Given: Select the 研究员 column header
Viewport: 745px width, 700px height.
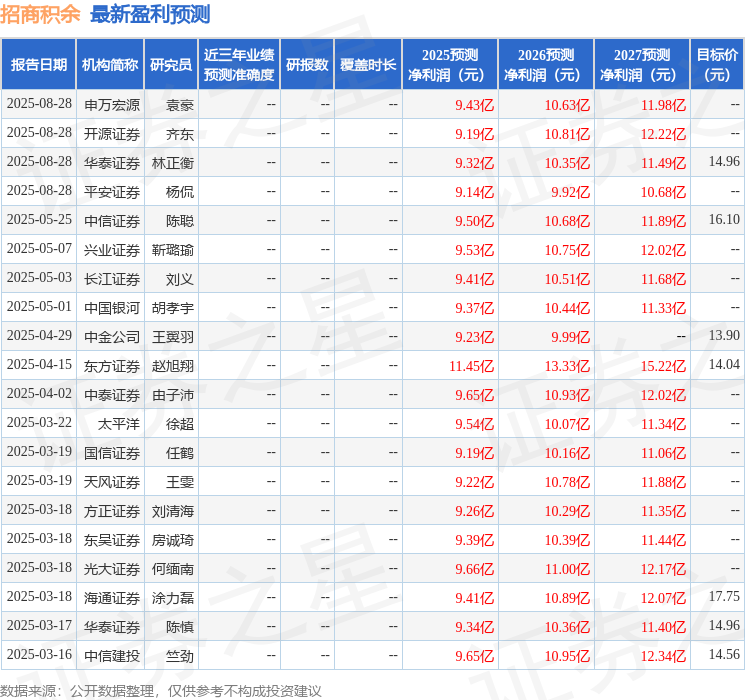Looking at the screenshot, I should coord(171,64).
